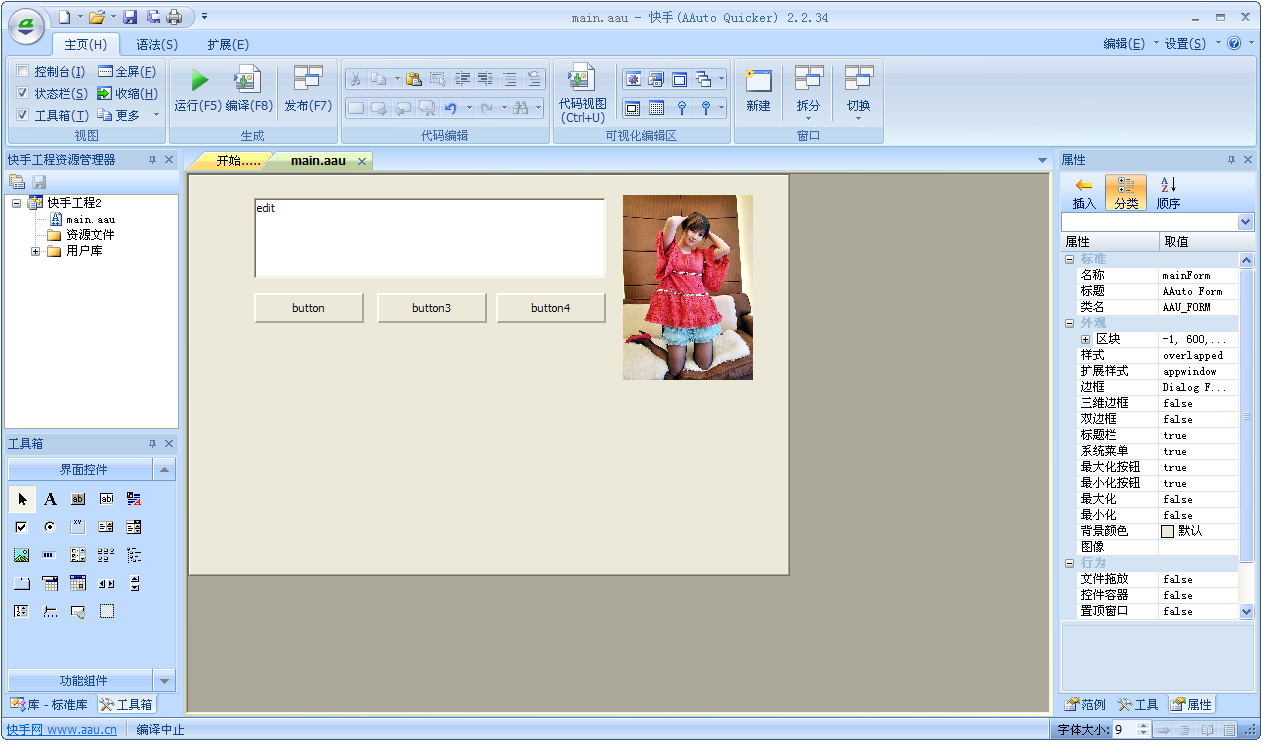Switch to the 开始 document tab
The image size is (1262, 744).
[x=236, y=160]
